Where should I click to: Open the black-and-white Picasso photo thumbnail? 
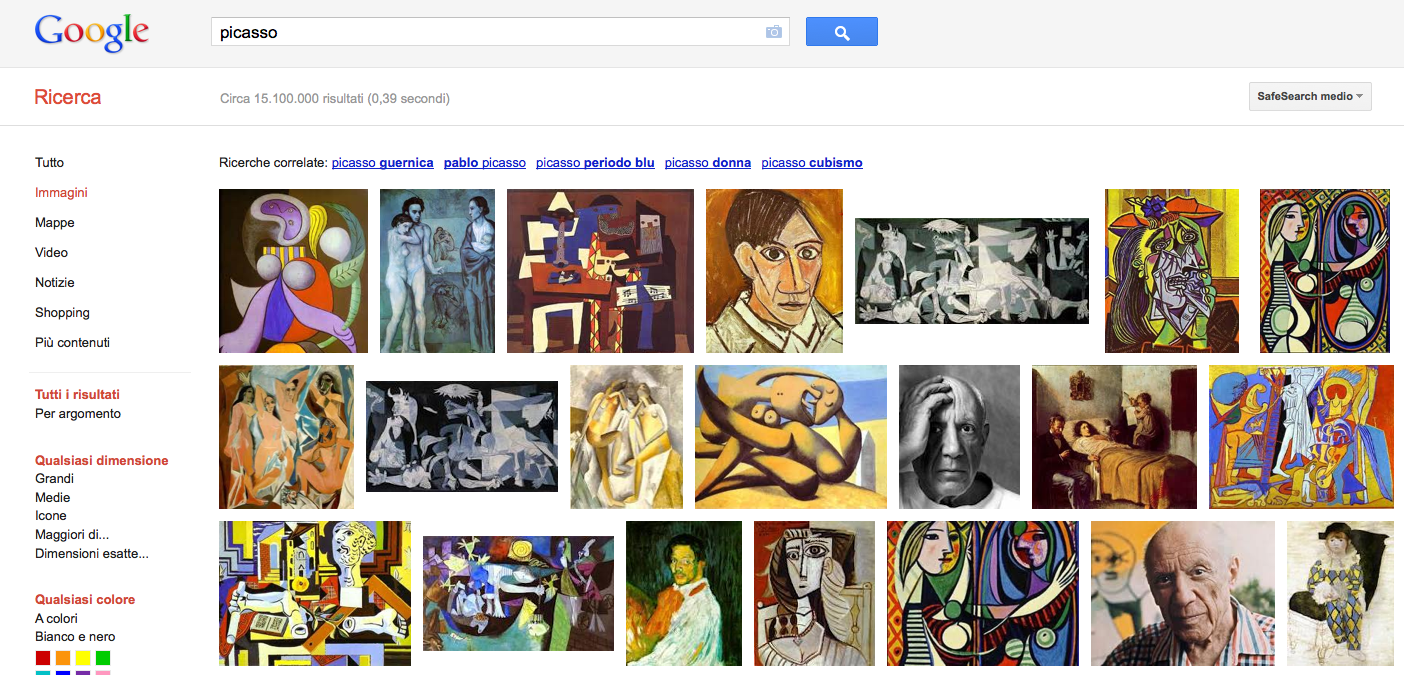click(959, 437)
